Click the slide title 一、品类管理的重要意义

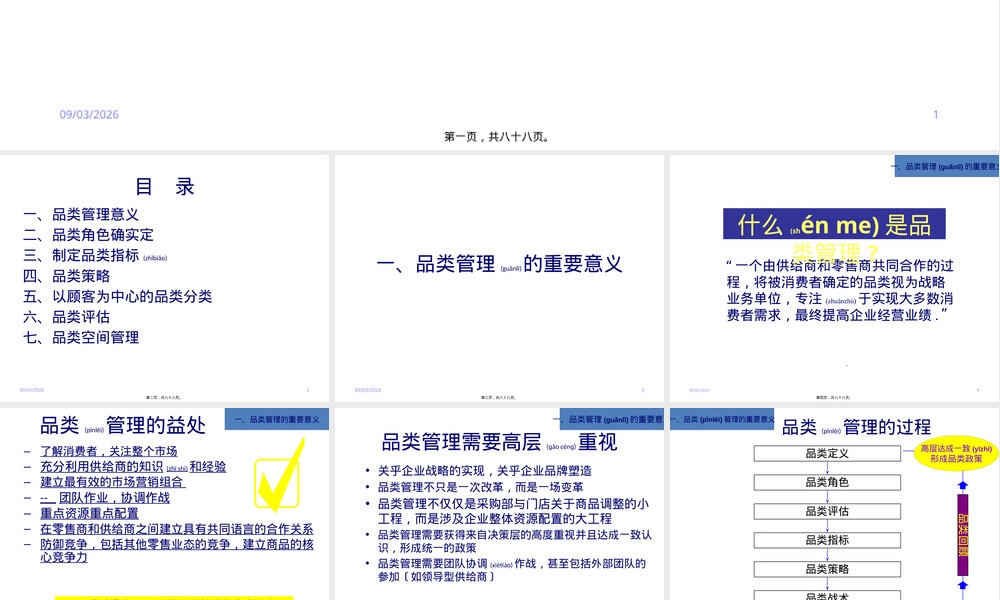[x=499, y=264]
